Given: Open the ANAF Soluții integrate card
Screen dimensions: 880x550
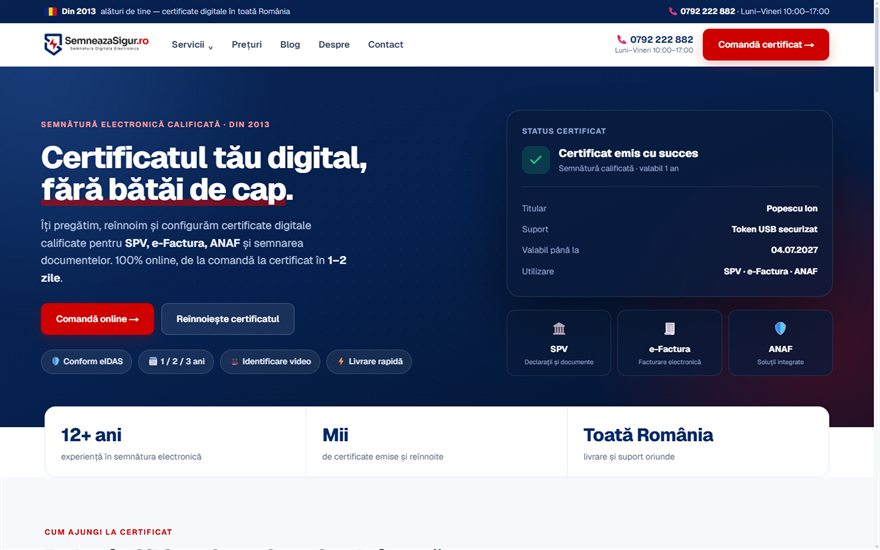Looking at the screenshot, I should click(x=780, y=342).
